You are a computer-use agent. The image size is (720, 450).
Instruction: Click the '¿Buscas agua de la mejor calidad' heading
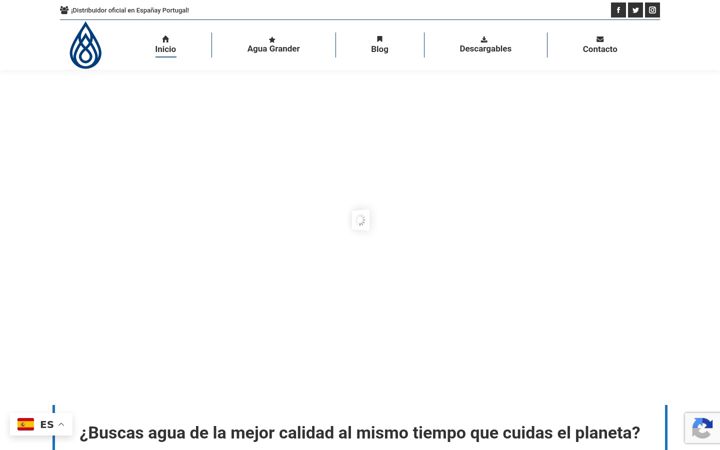pos(360,433)
